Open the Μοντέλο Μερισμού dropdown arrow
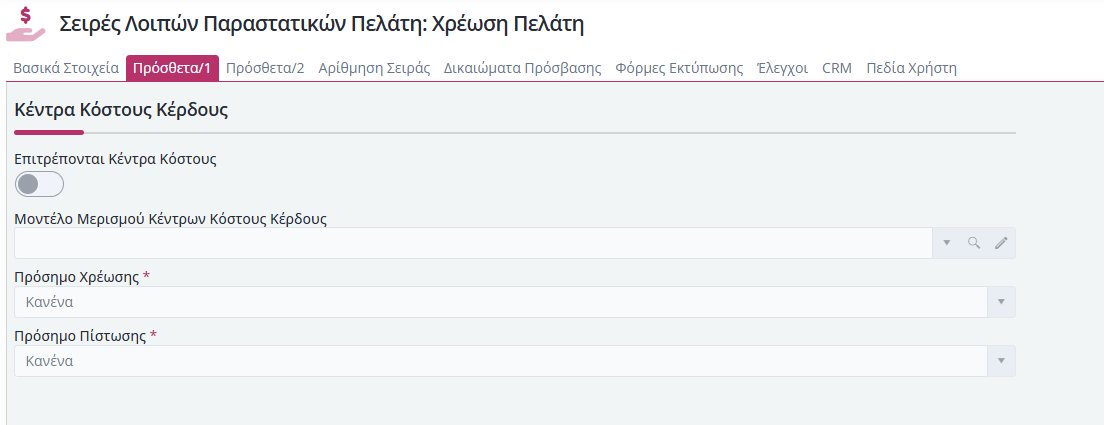The width and height of the screenshot is (1104, 425). point(947,243)
